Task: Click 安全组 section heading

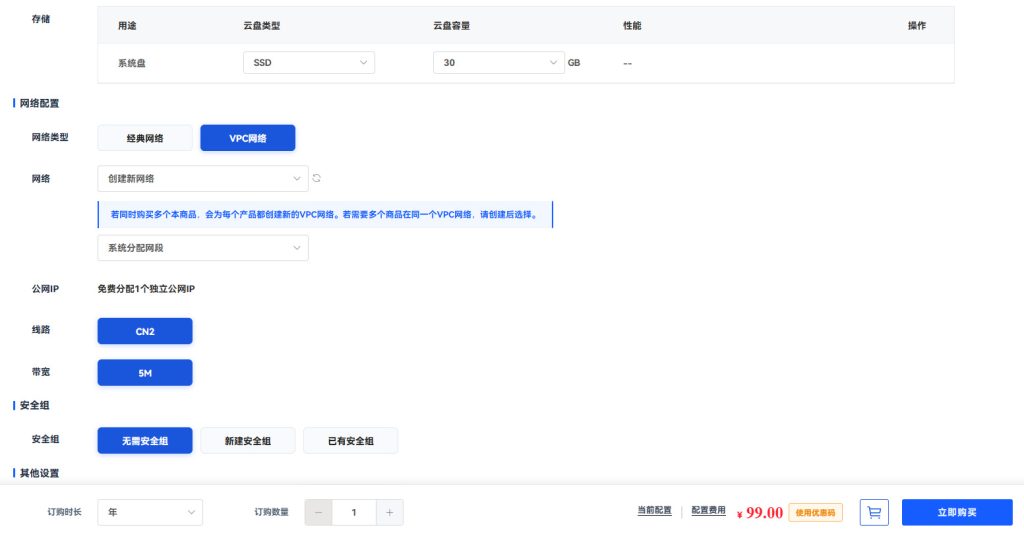Action: click(x=35, y=405)
